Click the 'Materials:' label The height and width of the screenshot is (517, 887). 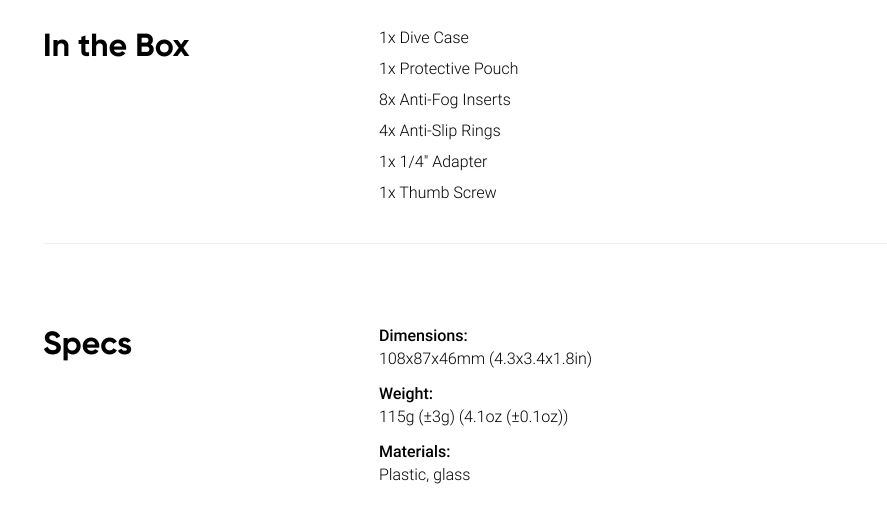coord(415,451)
